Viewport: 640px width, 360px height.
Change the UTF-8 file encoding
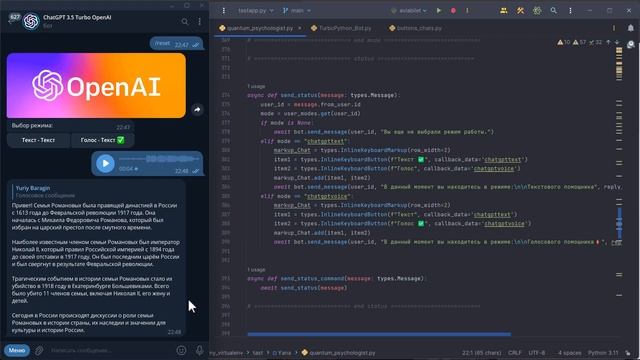pyautogui.click(x=537, y=353)
